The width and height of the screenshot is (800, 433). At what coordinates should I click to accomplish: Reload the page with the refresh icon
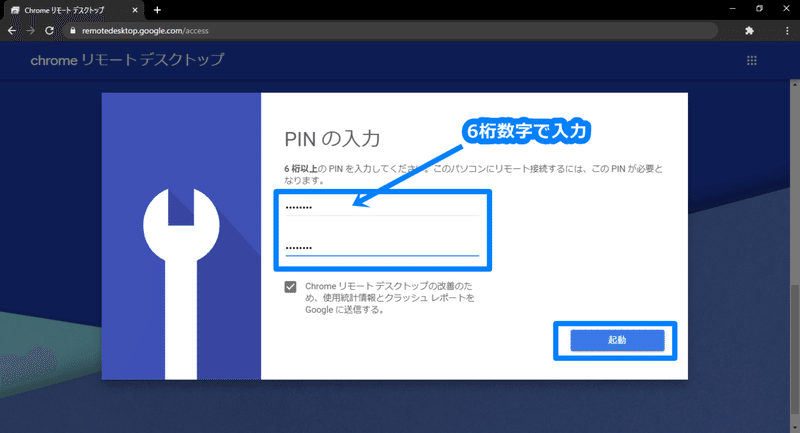coord(49,31)
